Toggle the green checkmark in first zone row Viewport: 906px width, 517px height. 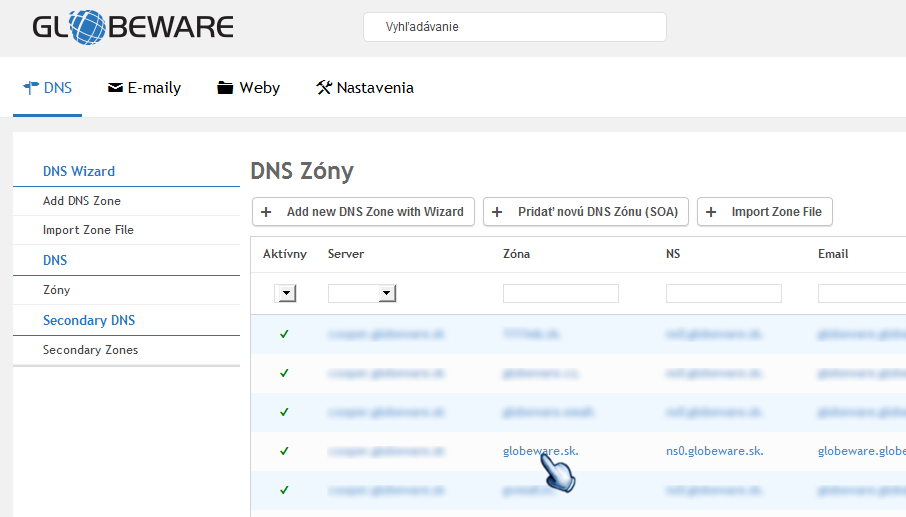[284, 334]
